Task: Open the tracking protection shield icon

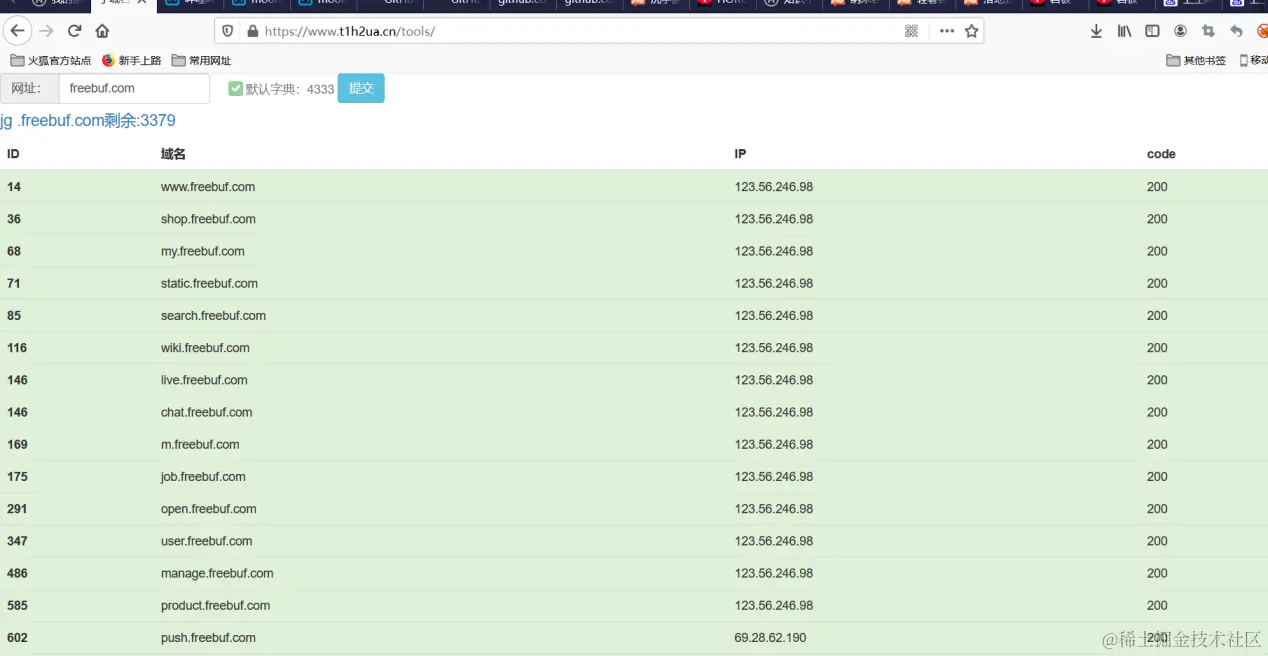Action: click(x=229, y=31)
